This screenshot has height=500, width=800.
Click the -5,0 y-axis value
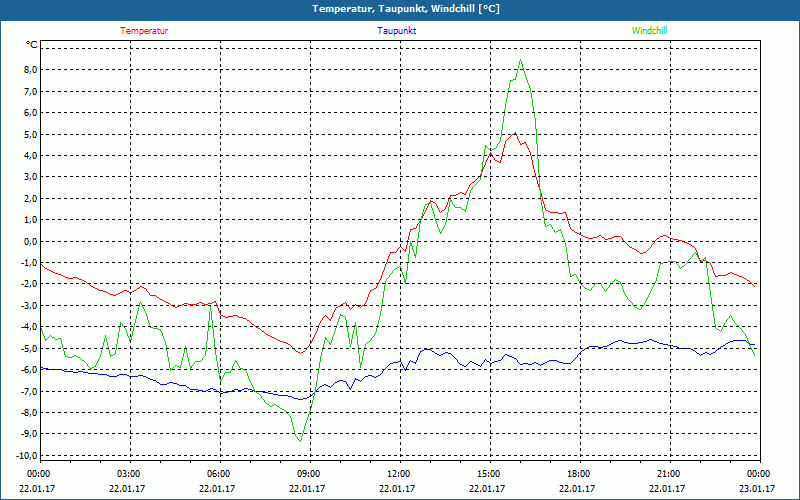click(x=28, y=348)
